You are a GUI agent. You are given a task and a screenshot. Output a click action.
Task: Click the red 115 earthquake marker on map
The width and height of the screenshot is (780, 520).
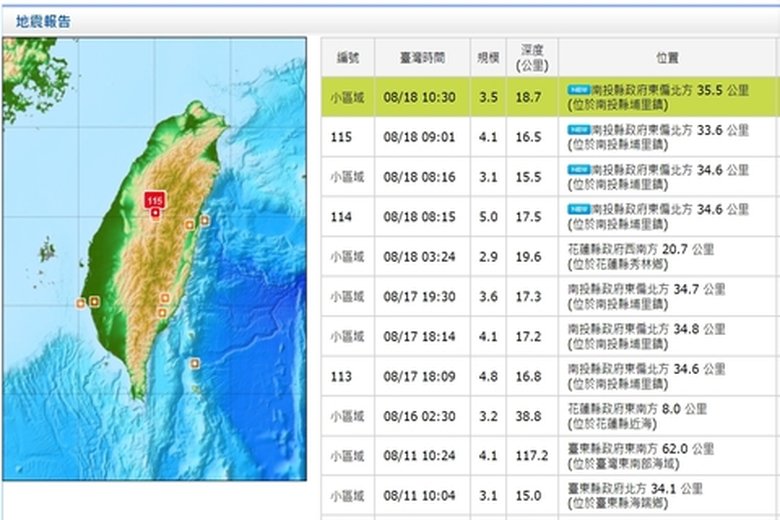click(x=154, y=202)
